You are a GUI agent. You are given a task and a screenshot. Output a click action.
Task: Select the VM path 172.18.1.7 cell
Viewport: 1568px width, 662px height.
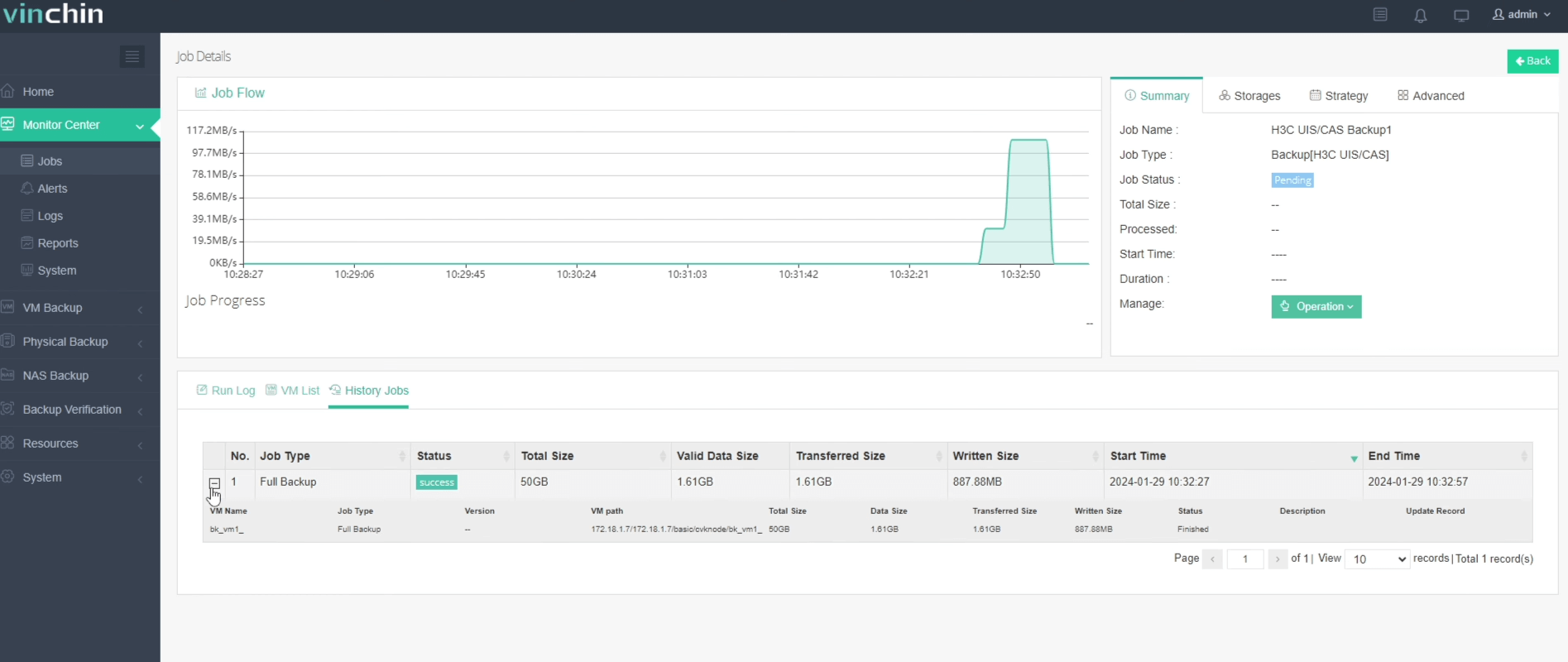(676, 530)
